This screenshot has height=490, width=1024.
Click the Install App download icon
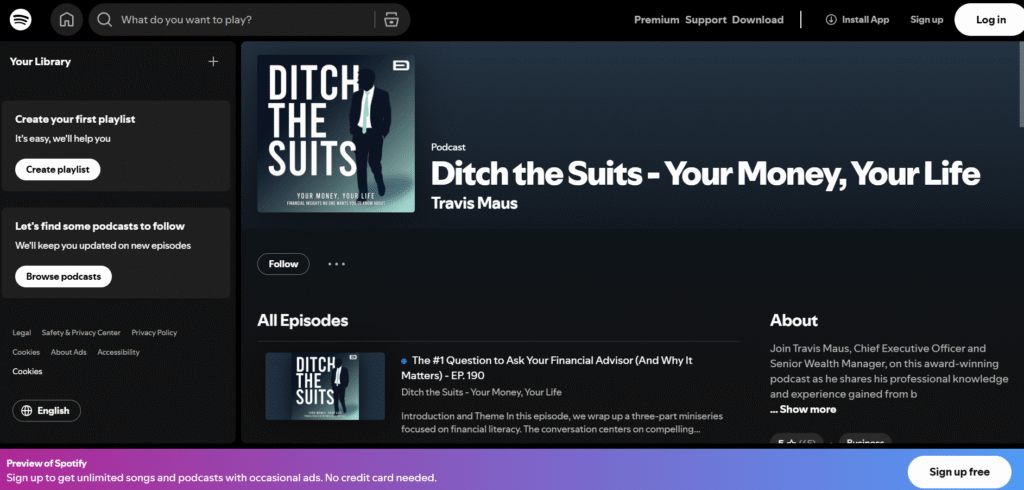pos(830,20)
